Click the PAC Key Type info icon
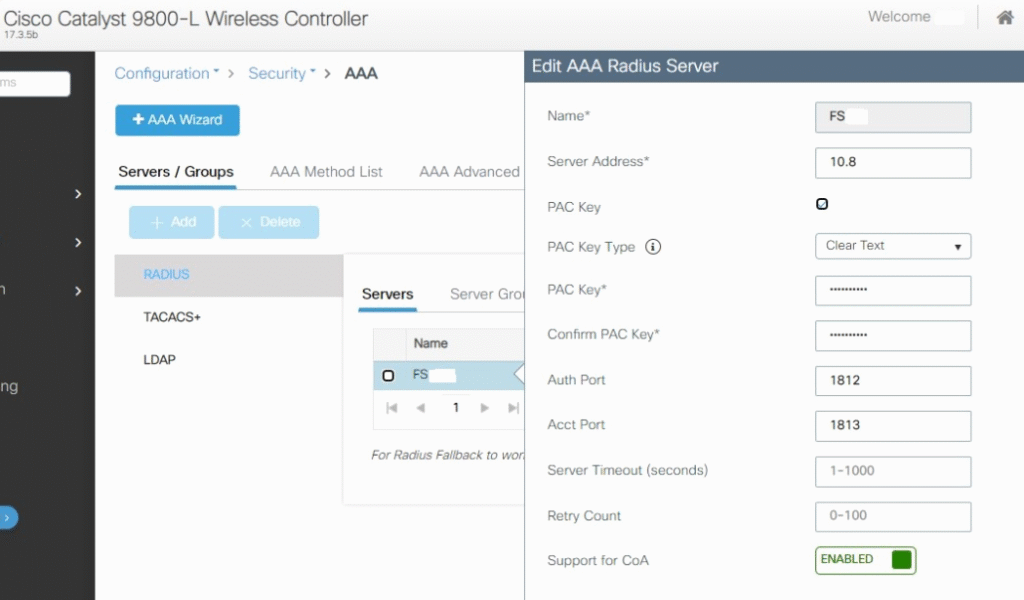This screenshot has height=600, width=1024. tap(652, 247)
